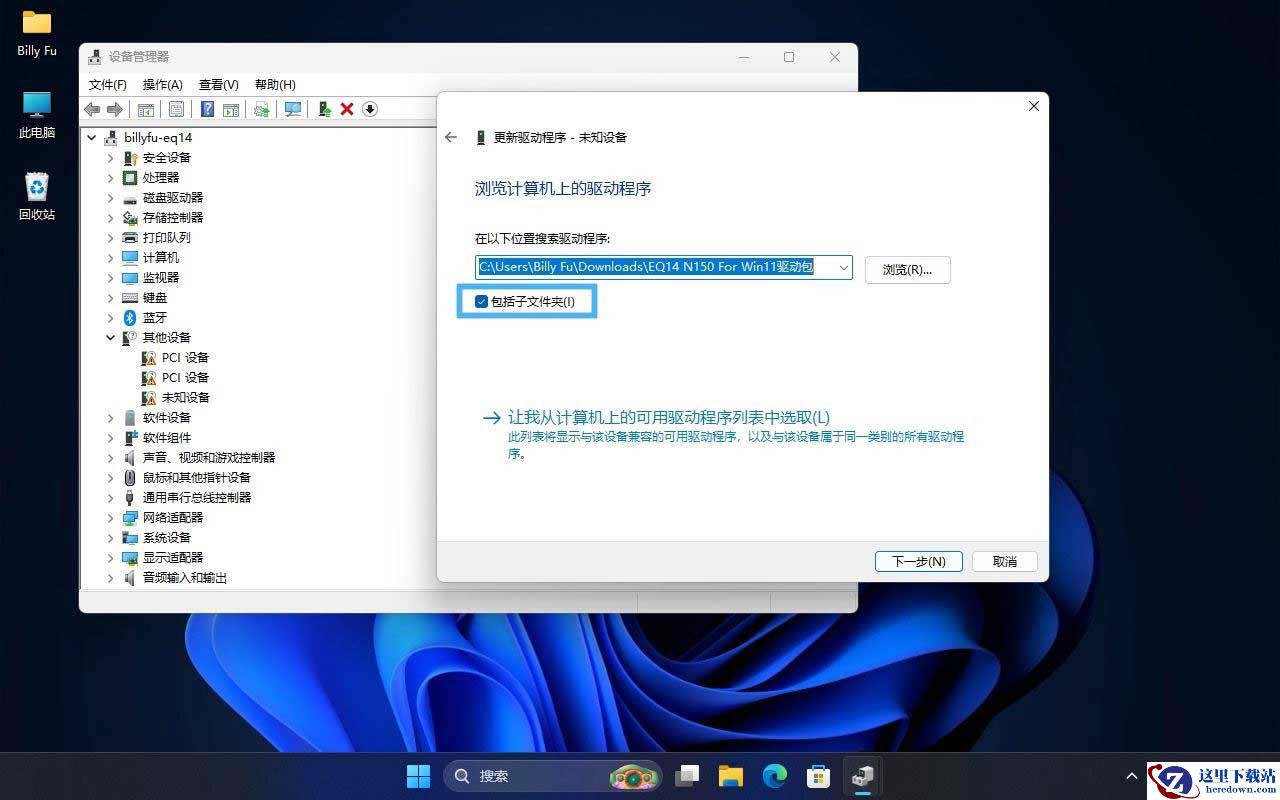Uninstall the device with the red X icon

347,109
